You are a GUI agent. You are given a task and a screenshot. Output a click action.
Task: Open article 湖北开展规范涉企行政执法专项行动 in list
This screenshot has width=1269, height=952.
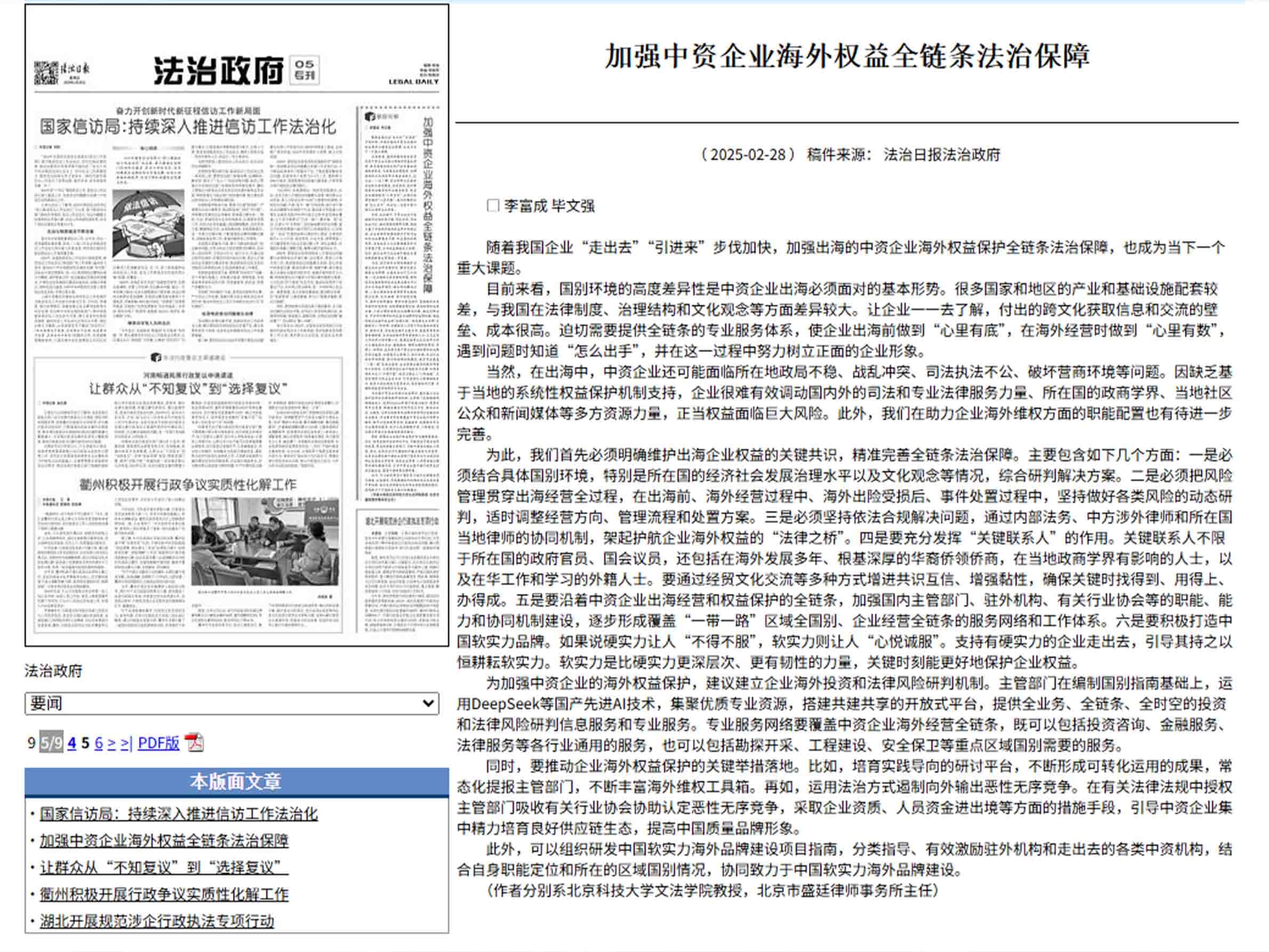(x=157, y=921)
